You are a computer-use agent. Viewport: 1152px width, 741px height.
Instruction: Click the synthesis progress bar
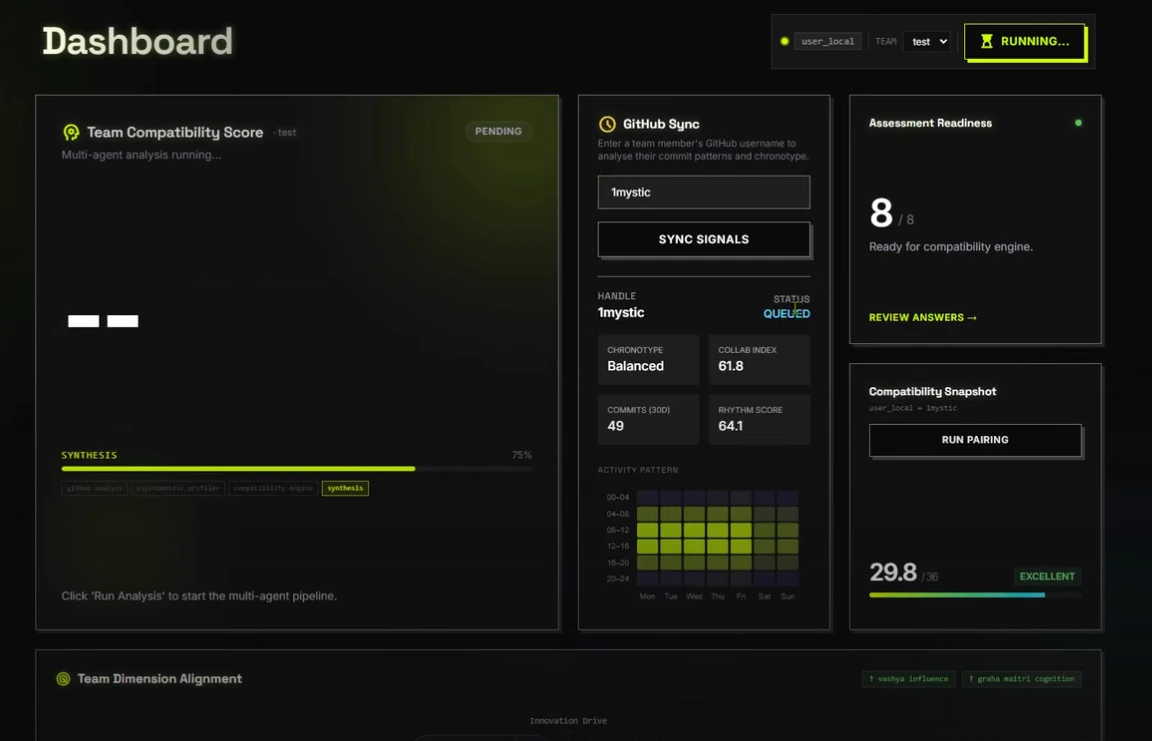pos(297,469)
